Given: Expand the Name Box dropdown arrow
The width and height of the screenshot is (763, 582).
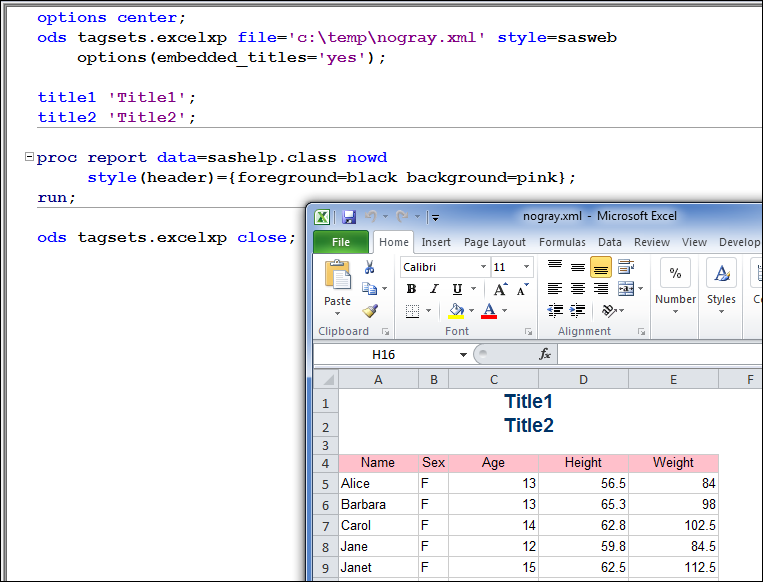Looking at the screenshot, I should click(463, 355).
